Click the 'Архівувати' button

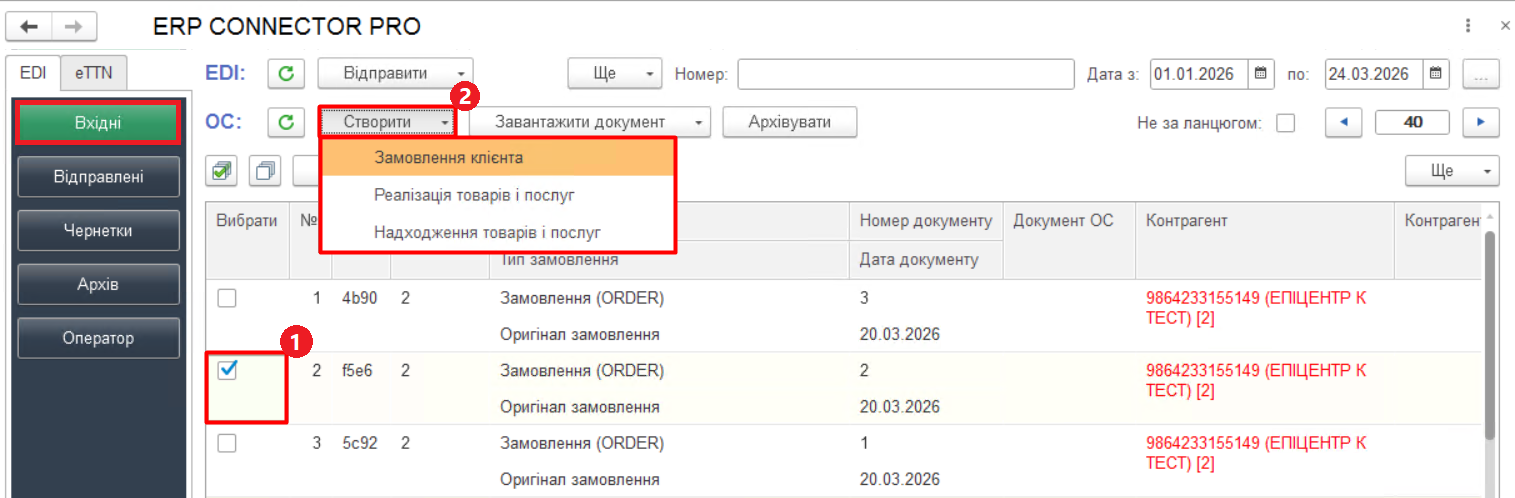click(x=790, y=122)
